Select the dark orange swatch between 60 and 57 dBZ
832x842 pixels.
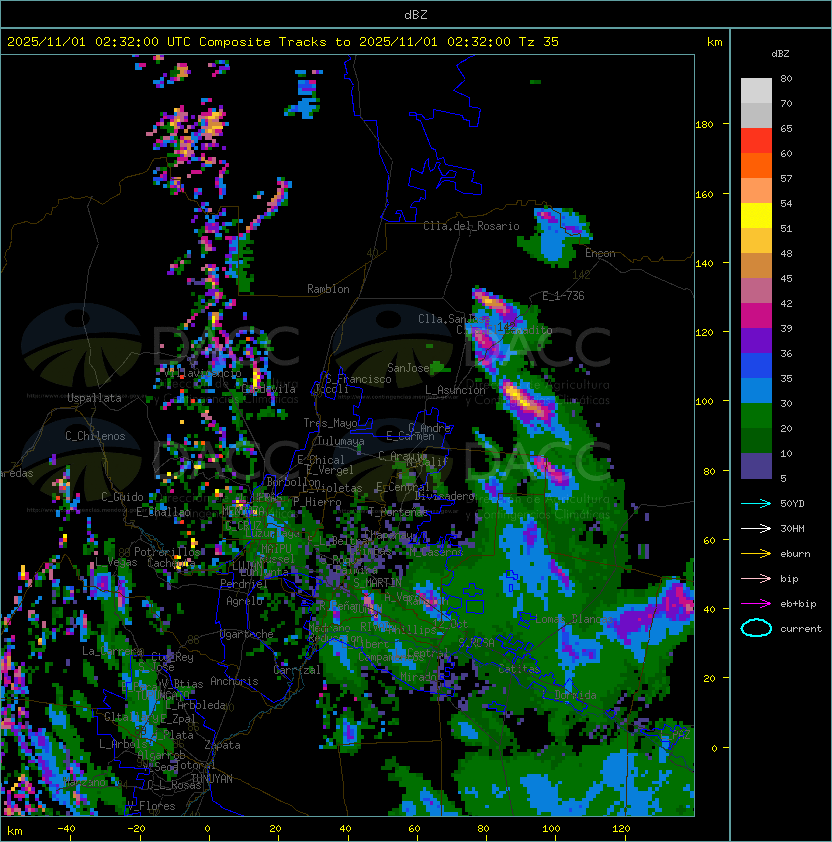coord(756,166)
